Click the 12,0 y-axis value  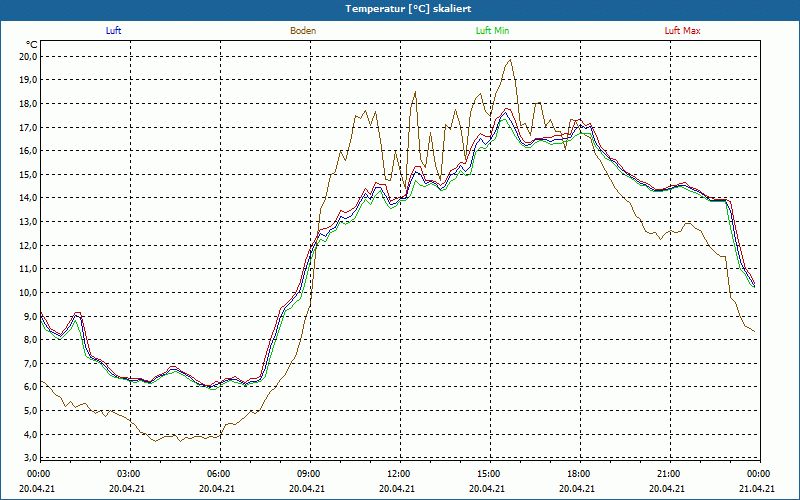[29, 245]
